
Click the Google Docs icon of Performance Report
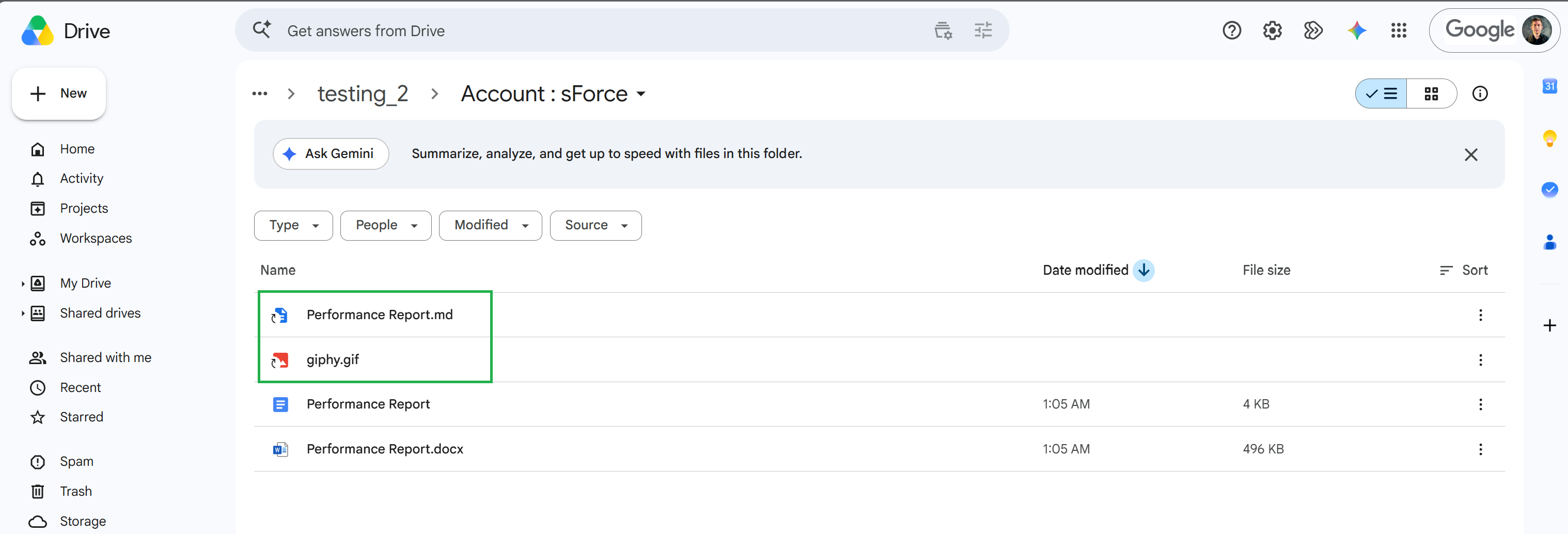(x=280, y=404)
